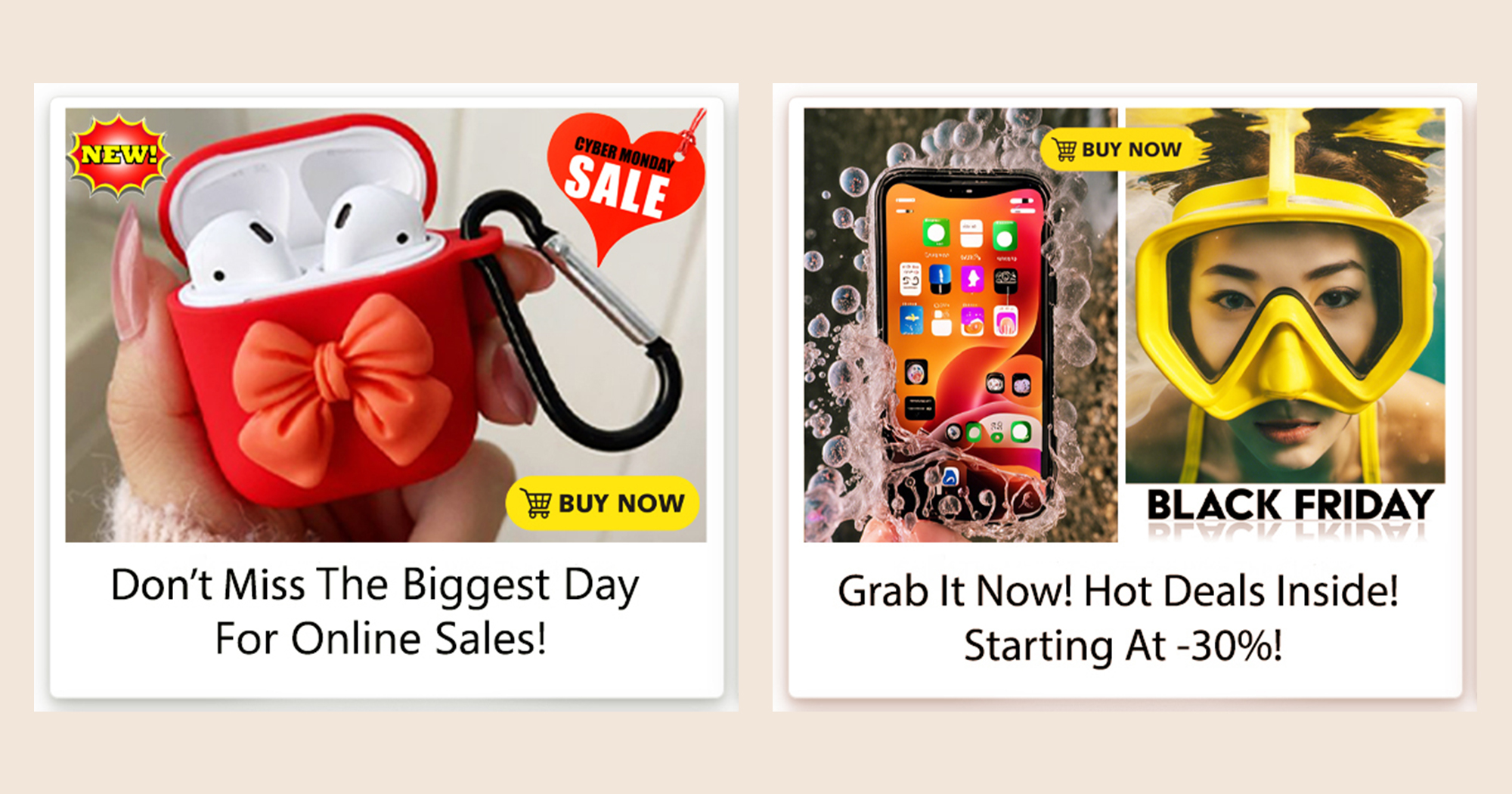Select the yellow diving mask image
This screenshot has width=1512, height=794.
click(1285, 296)
